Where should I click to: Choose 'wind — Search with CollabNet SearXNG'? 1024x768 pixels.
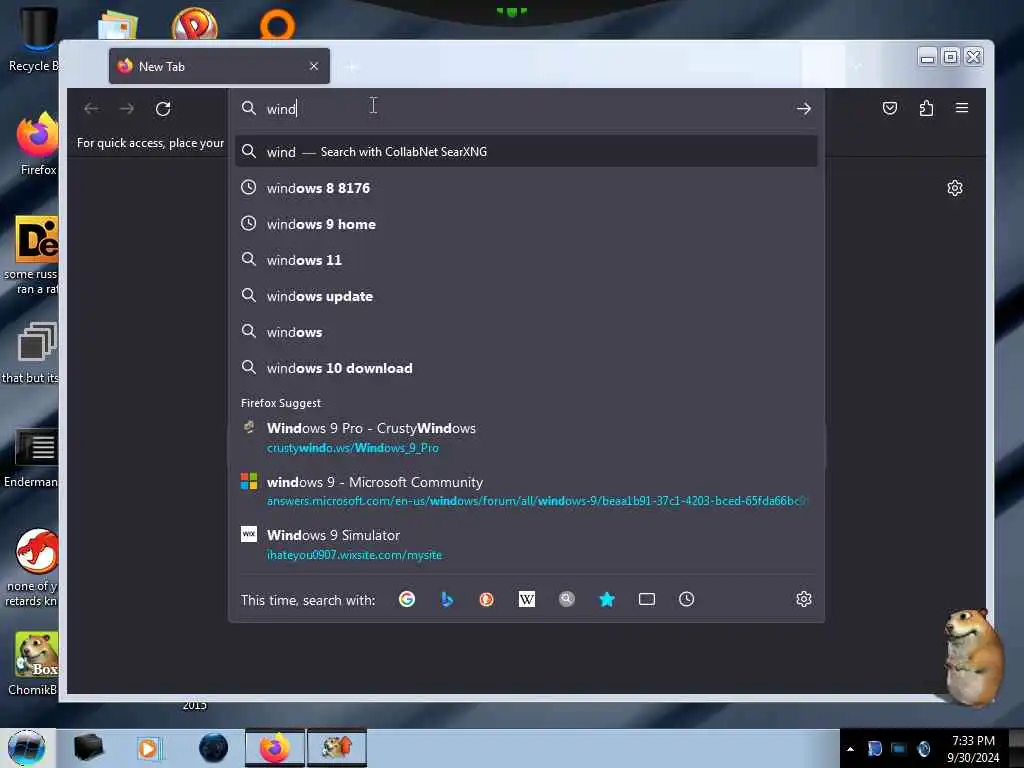526,152
